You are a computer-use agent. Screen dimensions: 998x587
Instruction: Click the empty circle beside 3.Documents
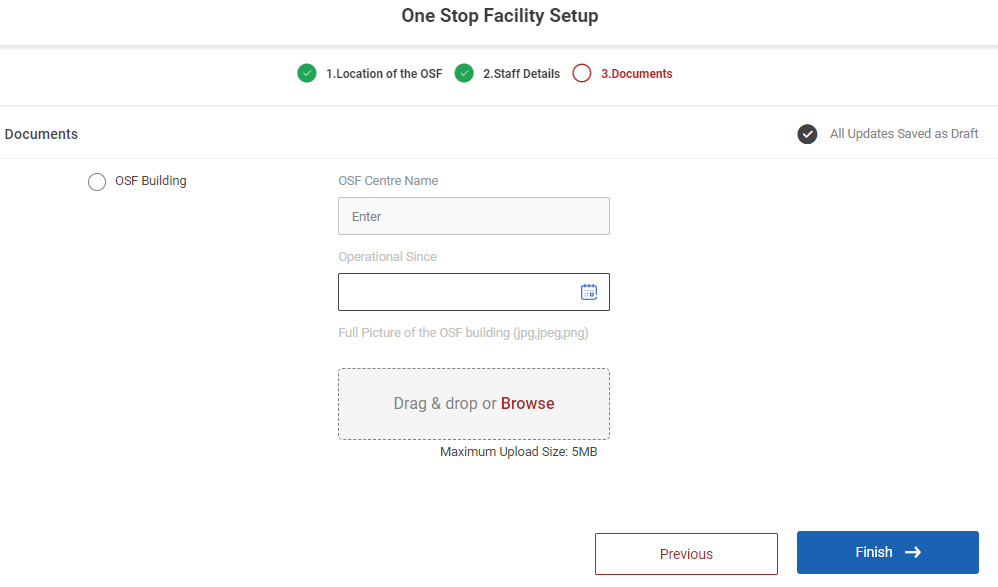click(x=582, y=73)
